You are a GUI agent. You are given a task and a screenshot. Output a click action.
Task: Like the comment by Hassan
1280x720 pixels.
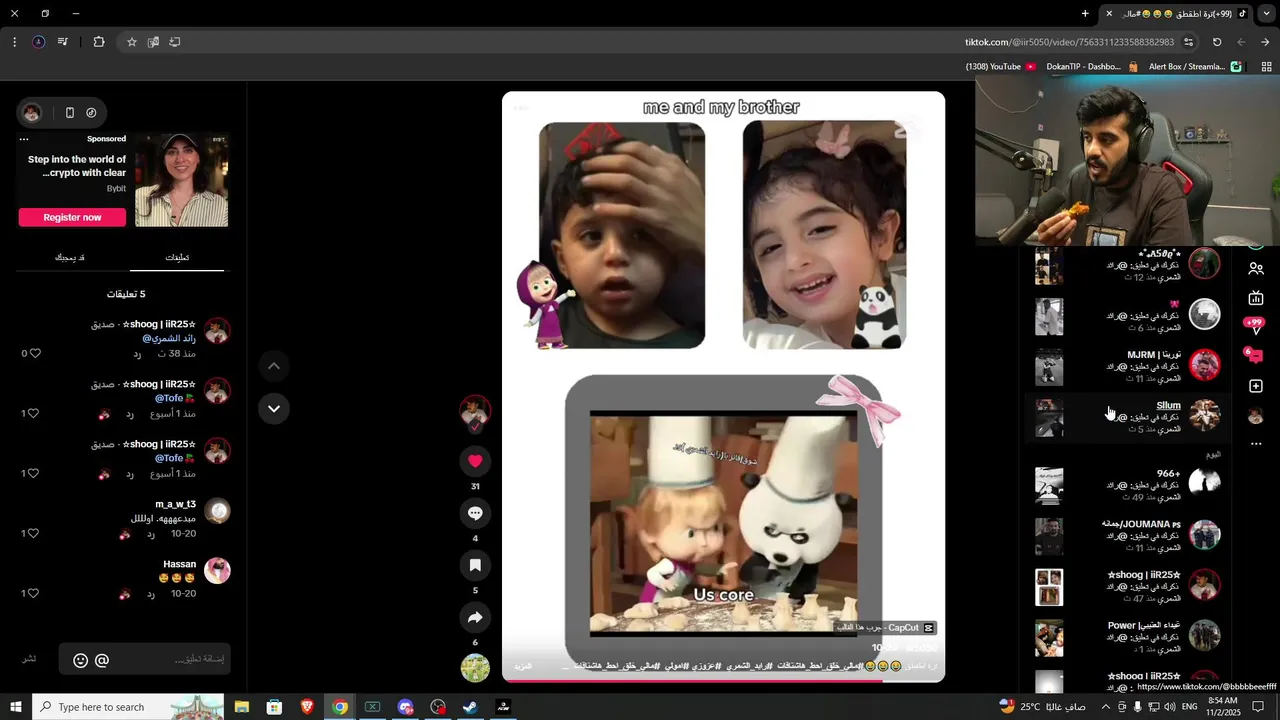(34, 593)
